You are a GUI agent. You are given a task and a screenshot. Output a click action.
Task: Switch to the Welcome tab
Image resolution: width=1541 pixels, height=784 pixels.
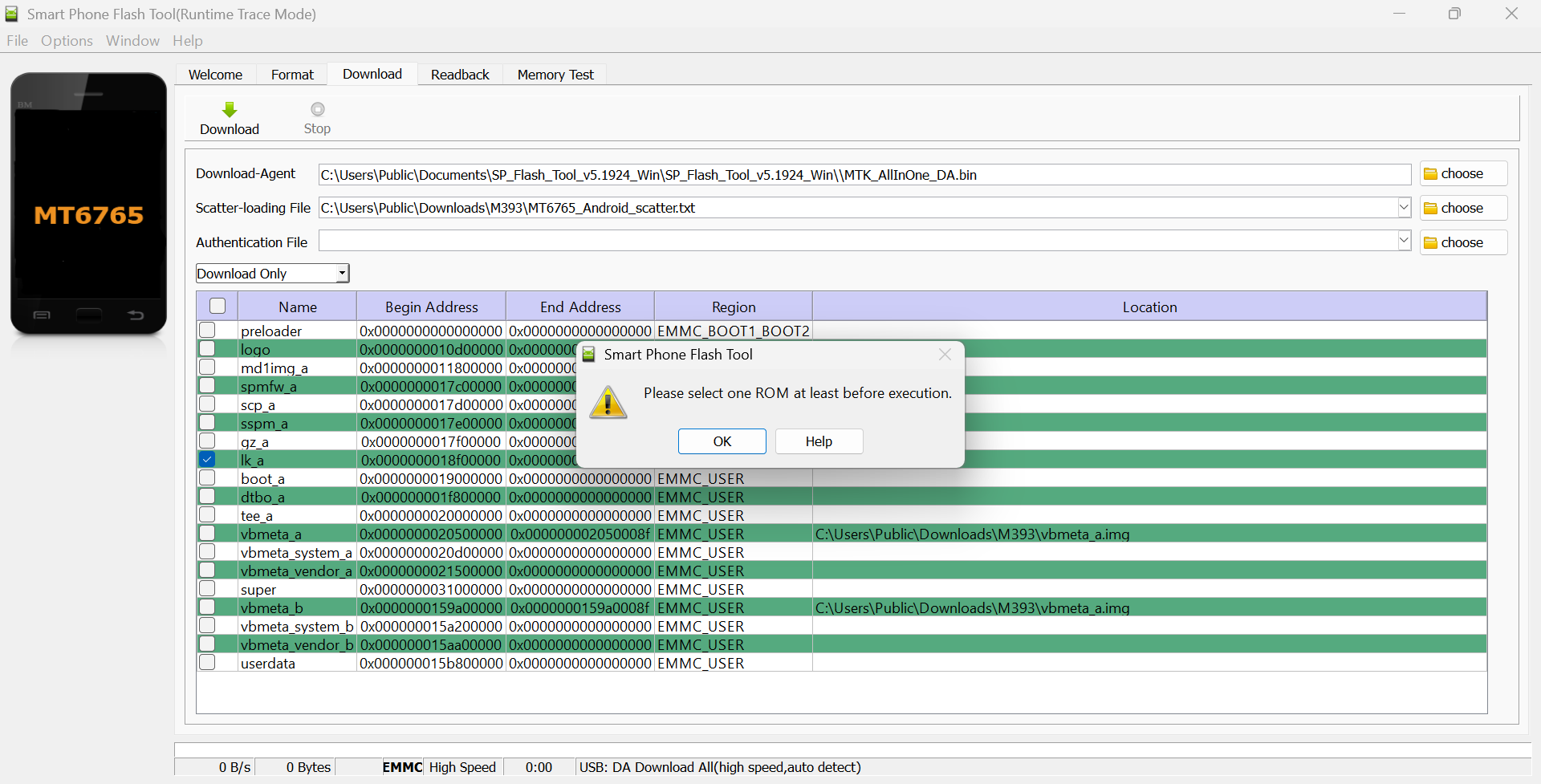point(215,75)
